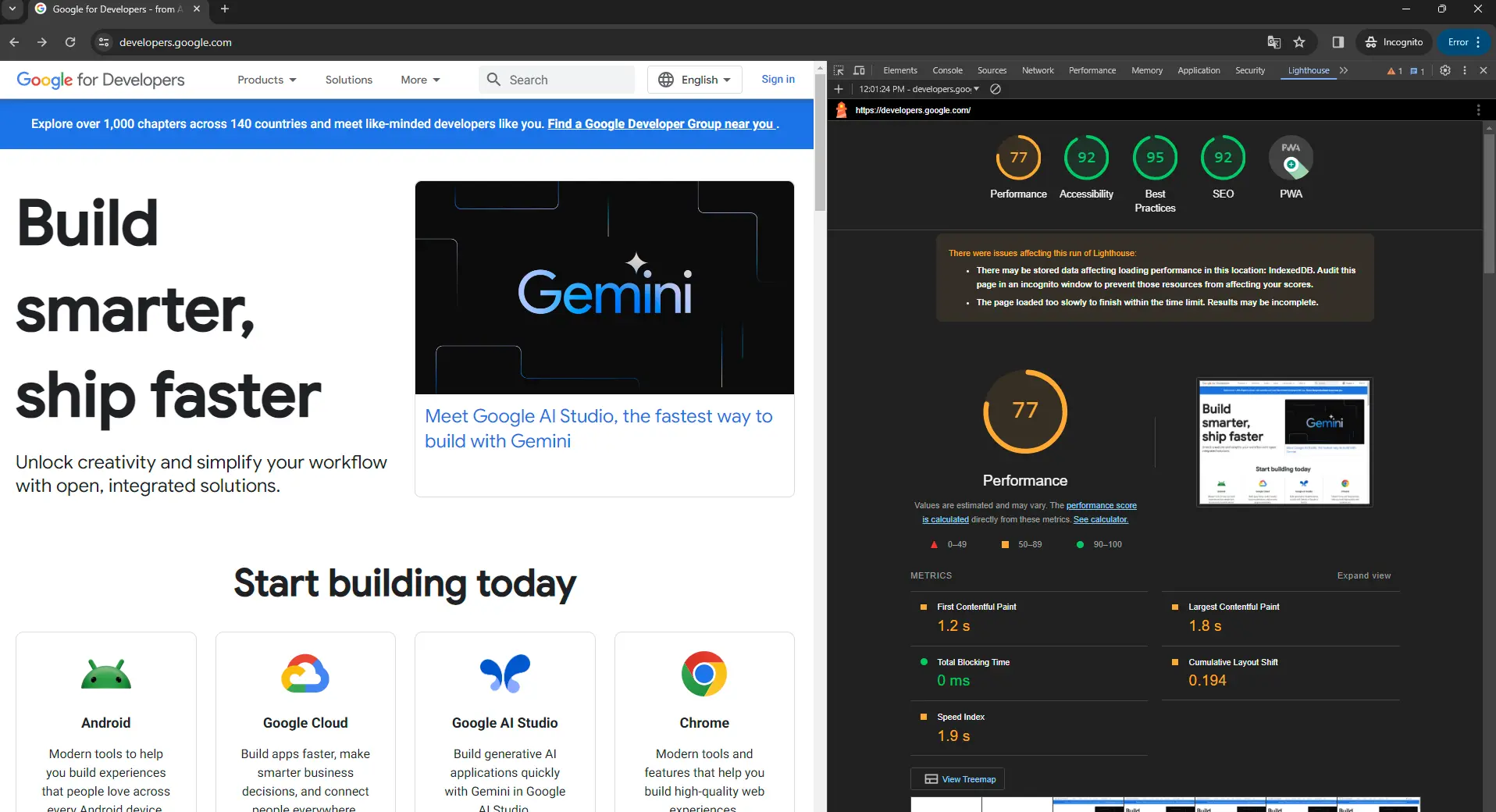Open the Security tab
The width and height of the screenshot is (1496, 812).
click(x=1249, y=70)
